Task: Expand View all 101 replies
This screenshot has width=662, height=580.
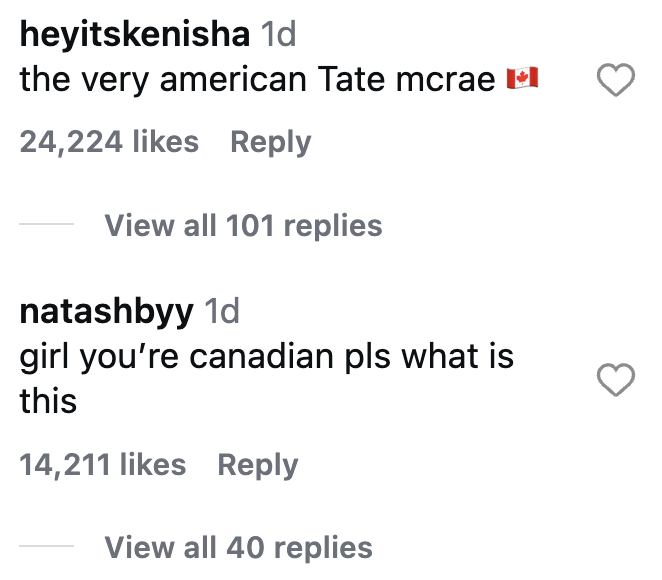Action: click(x=243, y=225)
